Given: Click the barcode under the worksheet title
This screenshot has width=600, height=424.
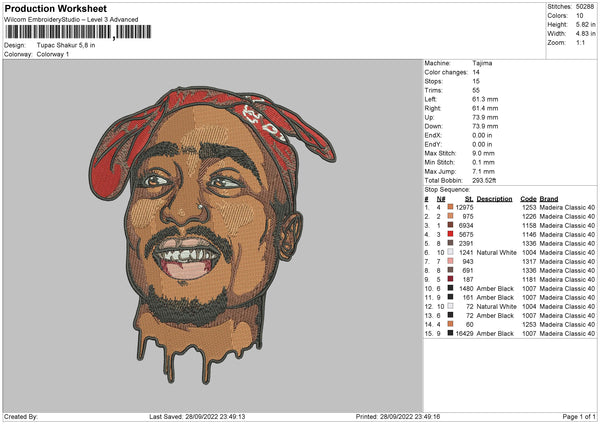Looking at the screenshot, I should click(x=78, y=32).
